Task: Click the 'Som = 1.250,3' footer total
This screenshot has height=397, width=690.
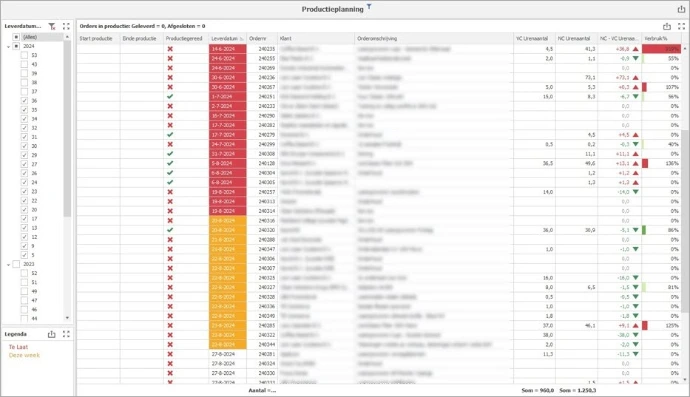Action: (578, 390)
